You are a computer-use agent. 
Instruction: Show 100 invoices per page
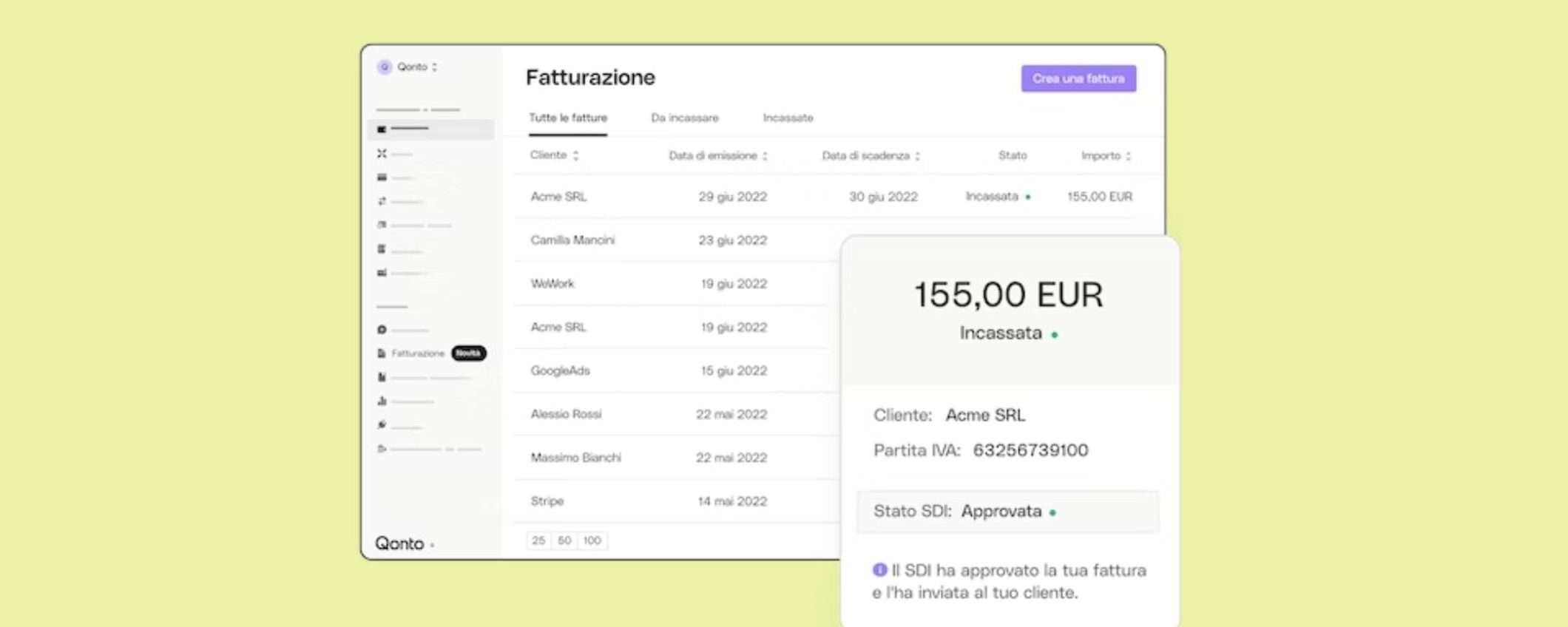(592, 540)
